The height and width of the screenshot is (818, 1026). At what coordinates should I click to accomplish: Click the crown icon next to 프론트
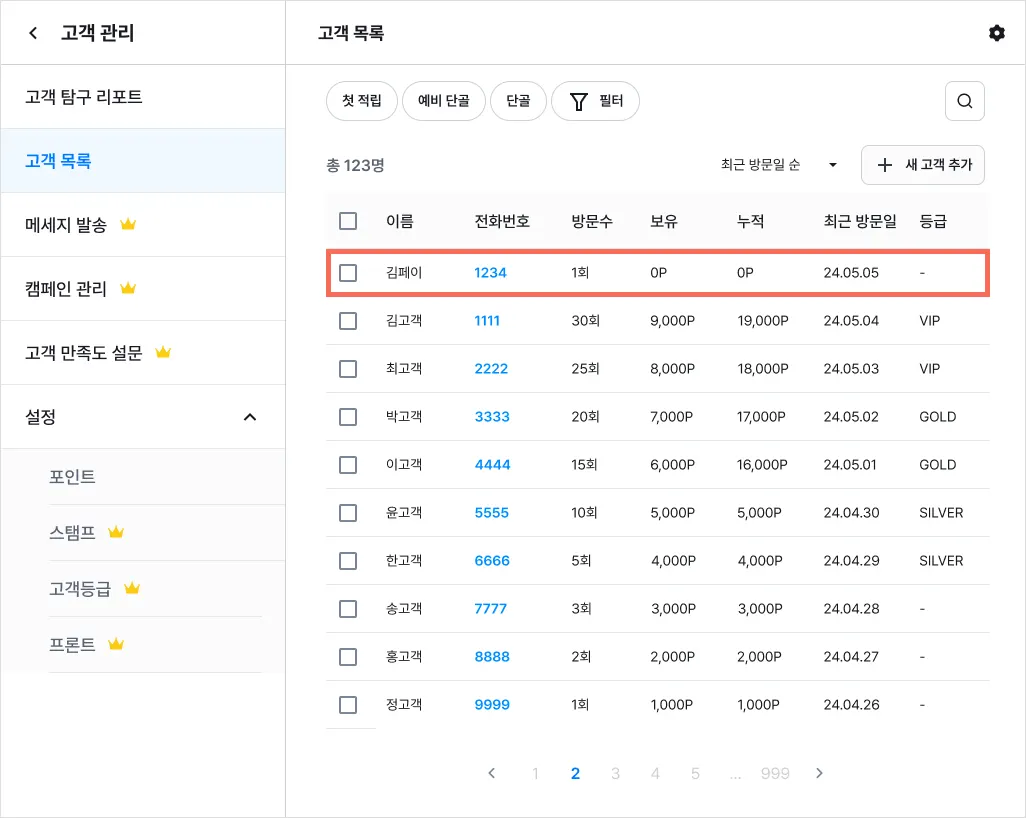coord(116,644)
